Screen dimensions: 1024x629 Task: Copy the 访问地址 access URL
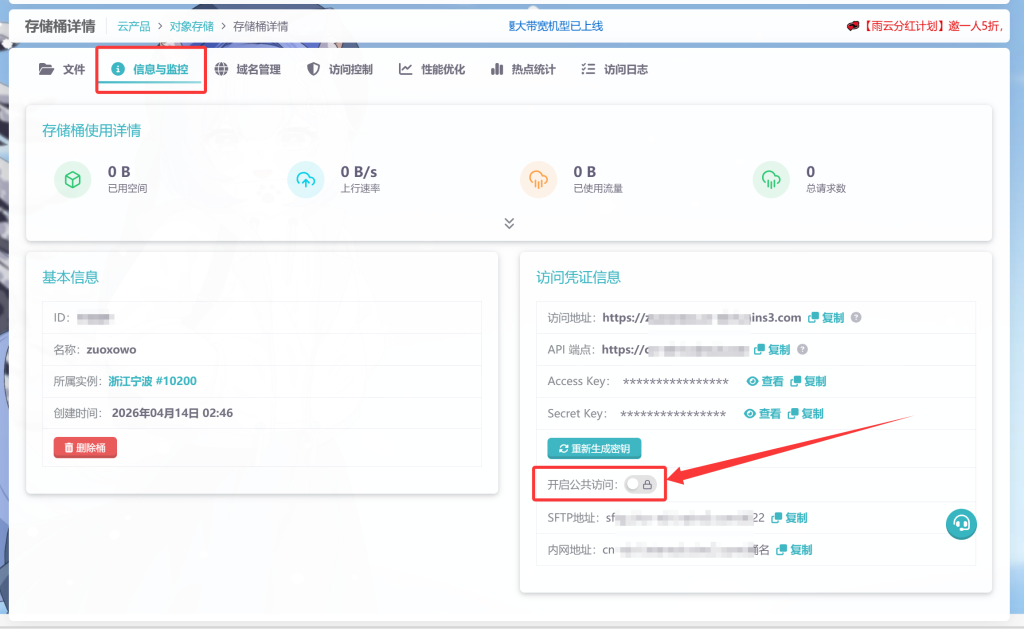(826, 318)
